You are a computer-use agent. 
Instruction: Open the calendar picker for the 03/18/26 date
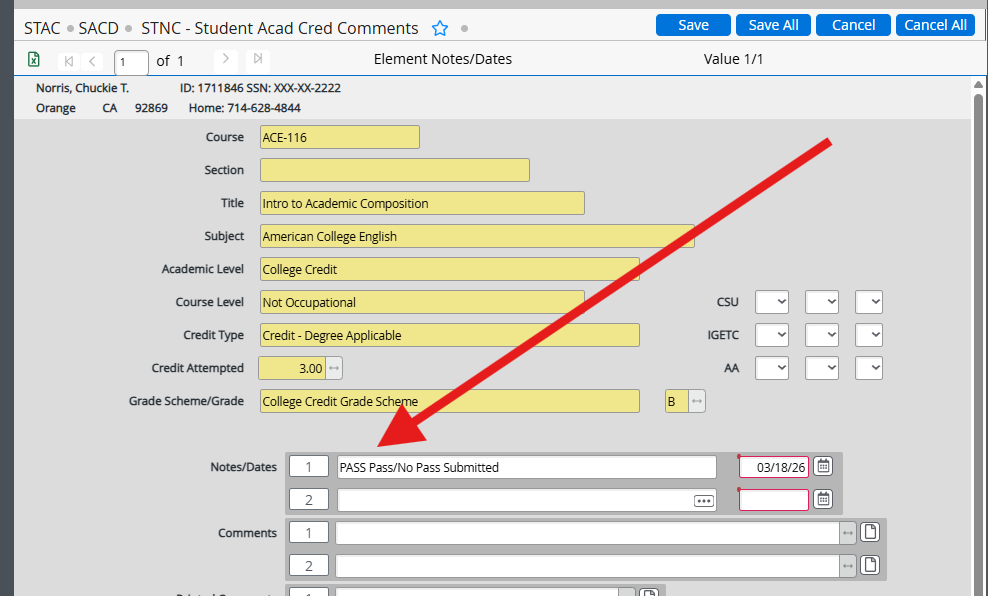click(x=822, y=466)
